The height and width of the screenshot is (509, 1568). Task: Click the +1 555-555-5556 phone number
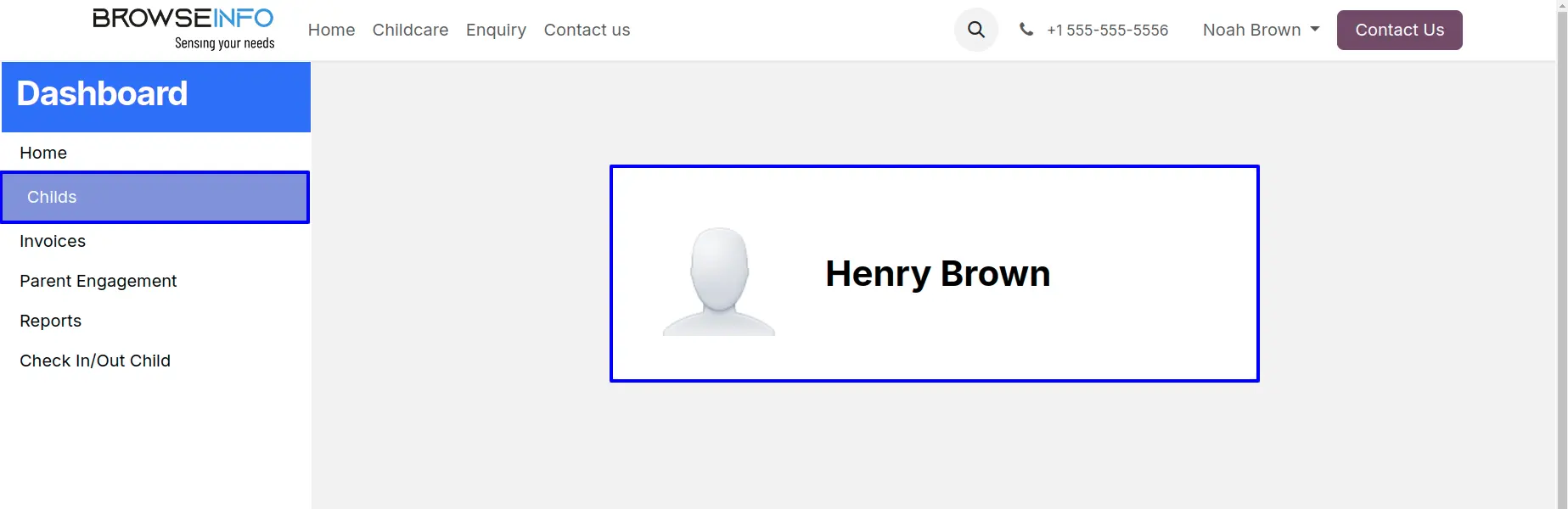click(1107, 30)
